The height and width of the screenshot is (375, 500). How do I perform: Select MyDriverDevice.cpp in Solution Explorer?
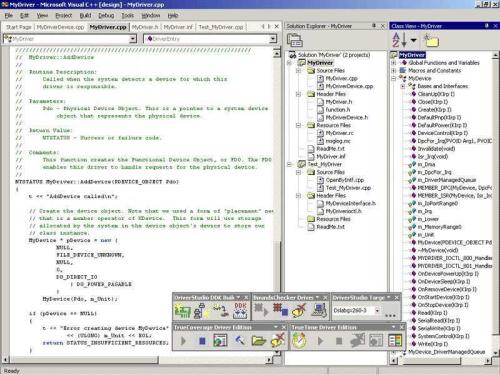(x=349, y=86)
